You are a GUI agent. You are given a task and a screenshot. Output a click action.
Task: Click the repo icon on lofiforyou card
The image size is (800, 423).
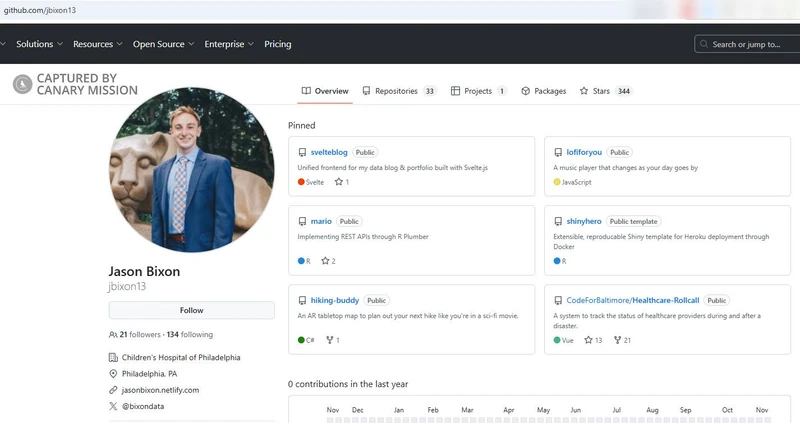[x=558, y=152]
